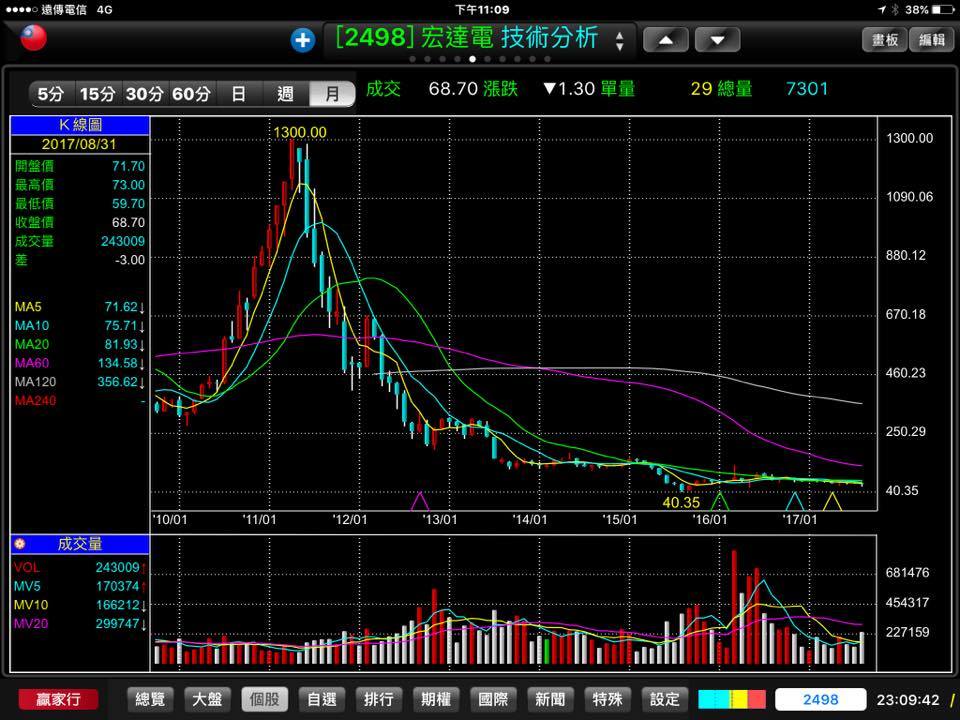Tap the K線圖 panel header
This screenshot has width=960, height=720.
coord(80,125)
